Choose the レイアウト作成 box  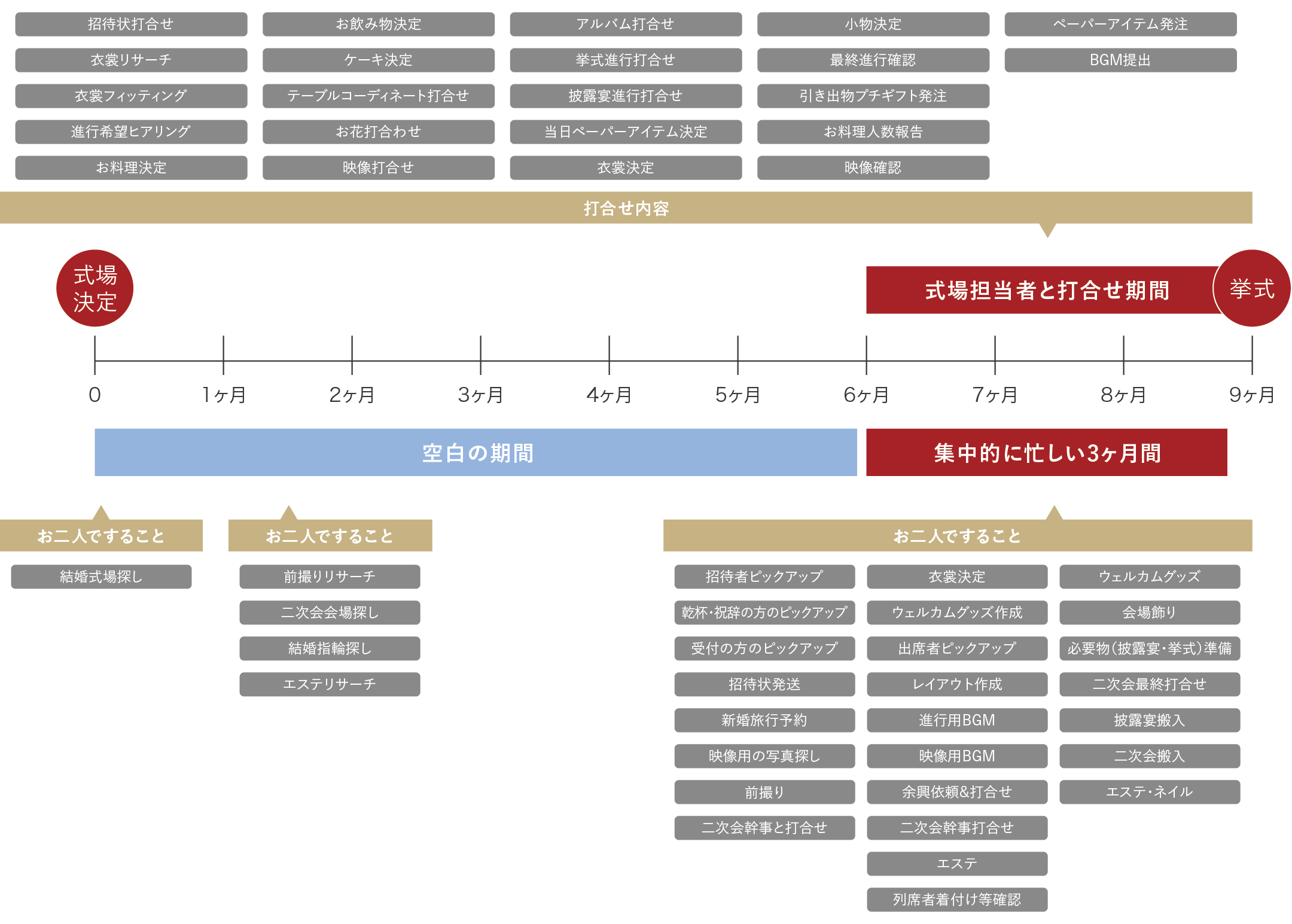pos(957,684)
